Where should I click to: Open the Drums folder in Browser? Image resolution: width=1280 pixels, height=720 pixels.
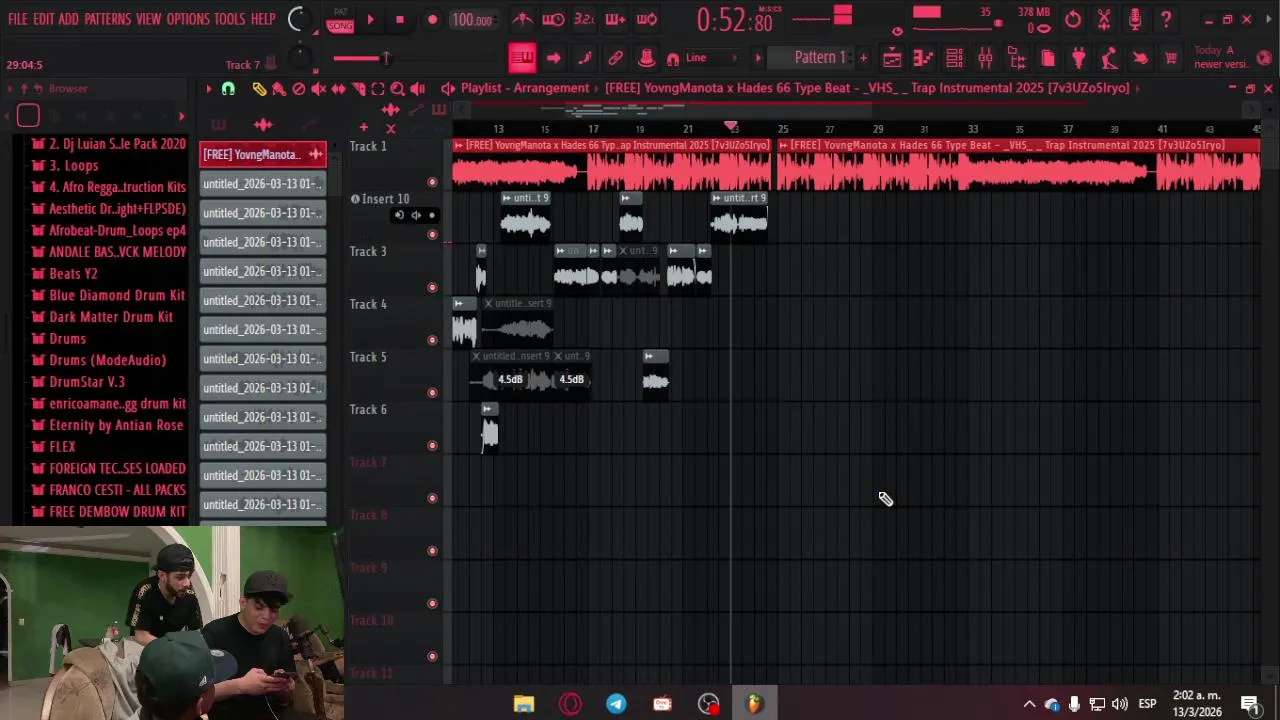[68, 338]
